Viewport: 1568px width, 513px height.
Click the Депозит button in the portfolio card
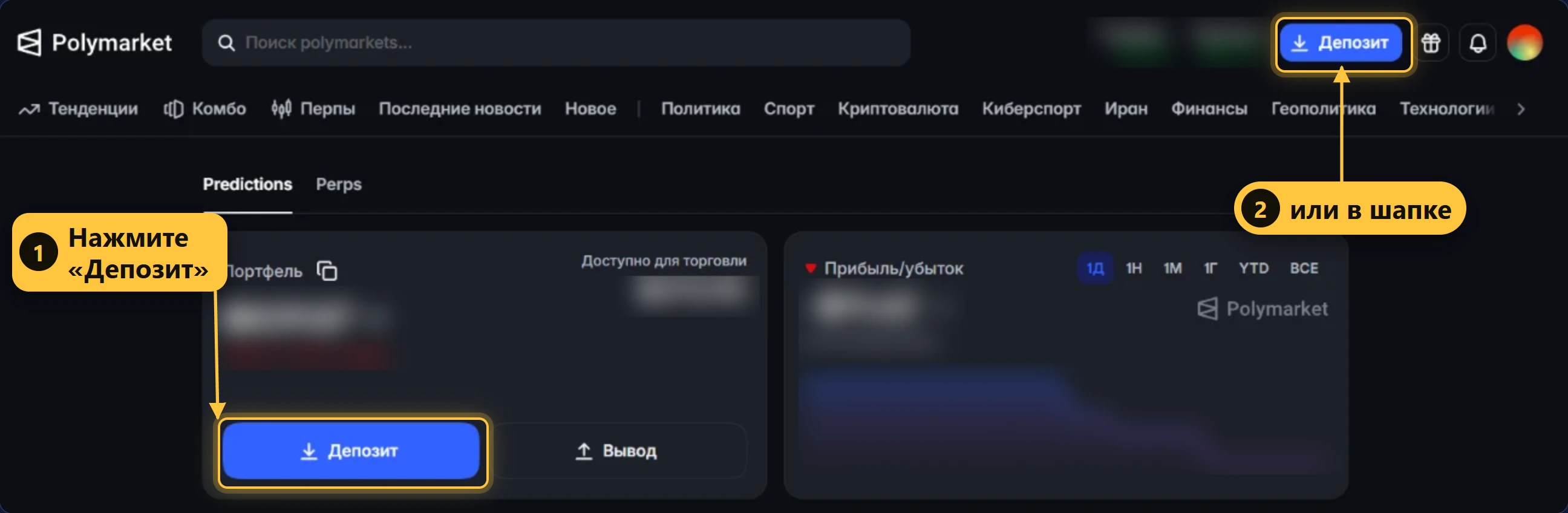[351, 451]
